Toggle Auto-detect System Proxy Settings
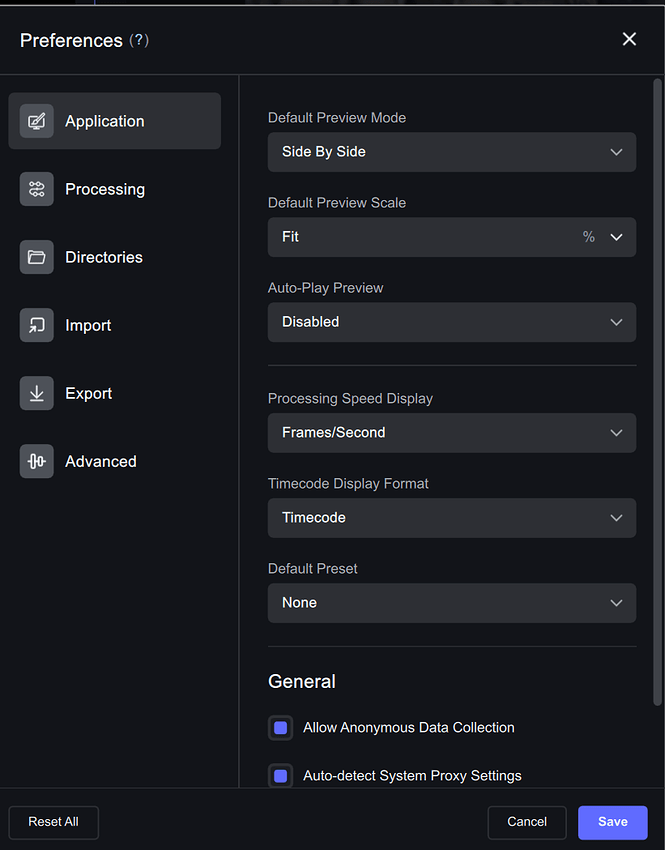665x850 pixels. pos(280,776)
